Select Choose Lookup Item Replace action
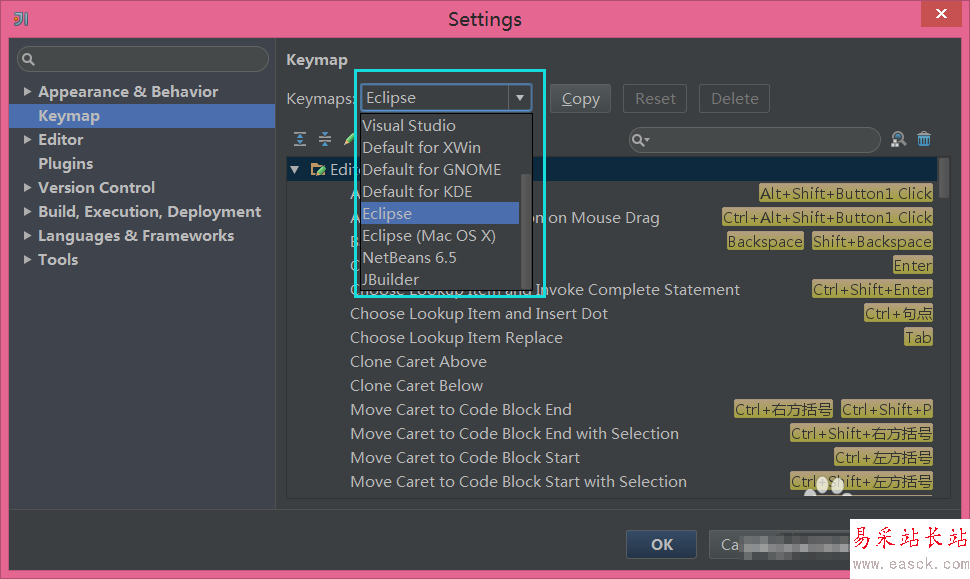The width and height of the screenshot is (970, 579). (457, 338)
